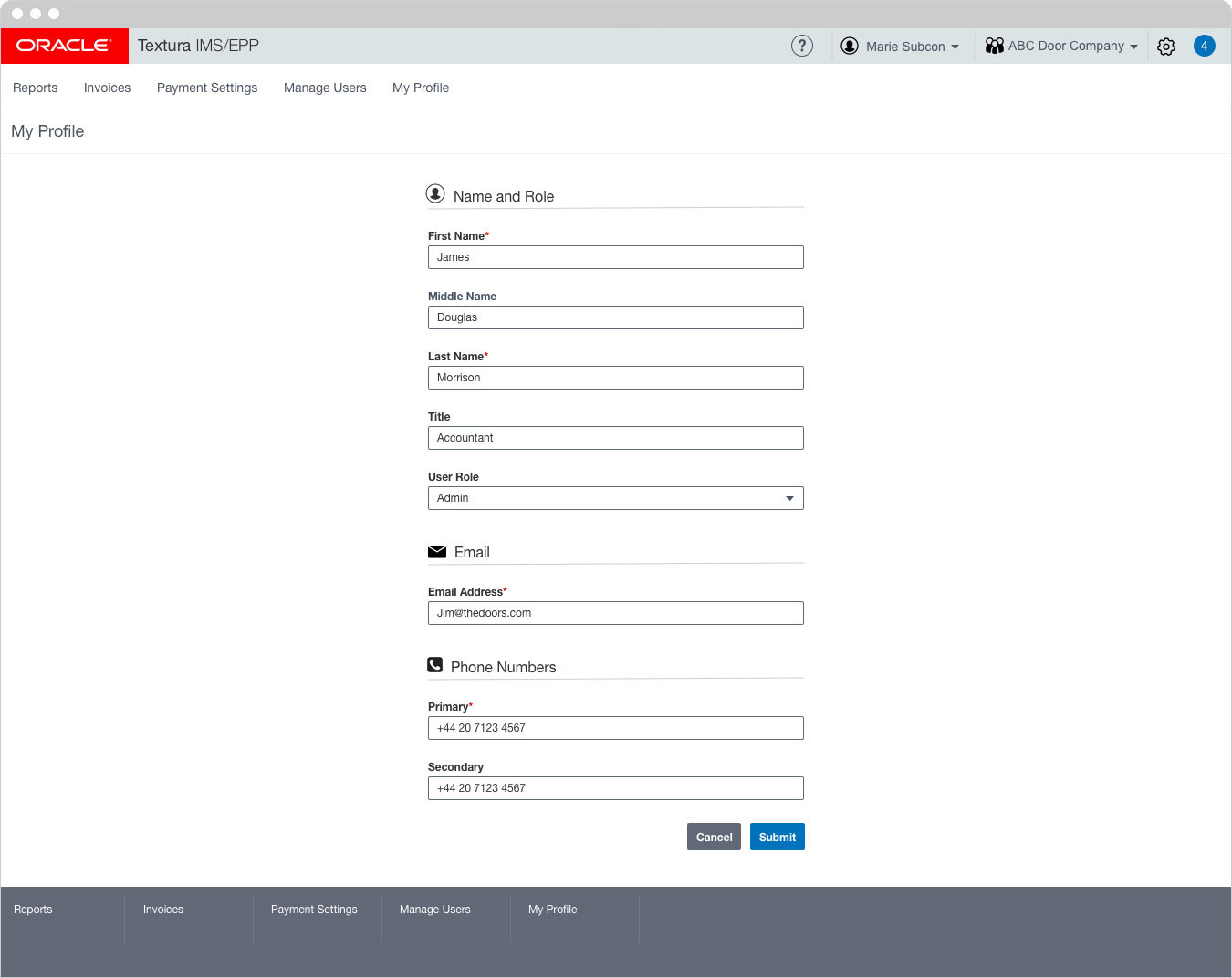Click the Name and Role section heading
The height and width of the screenshot is (978, 1232).
[x=504, y=196]
